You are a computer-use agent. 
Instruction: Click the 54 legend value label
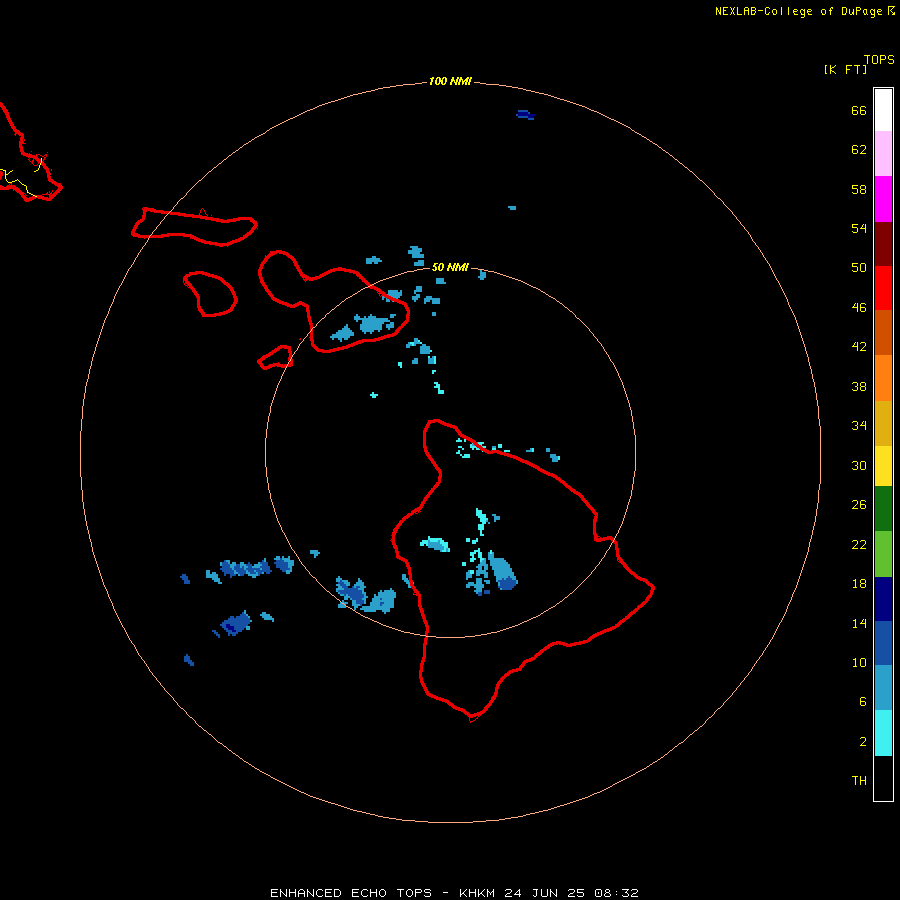[x=859, y=228]
